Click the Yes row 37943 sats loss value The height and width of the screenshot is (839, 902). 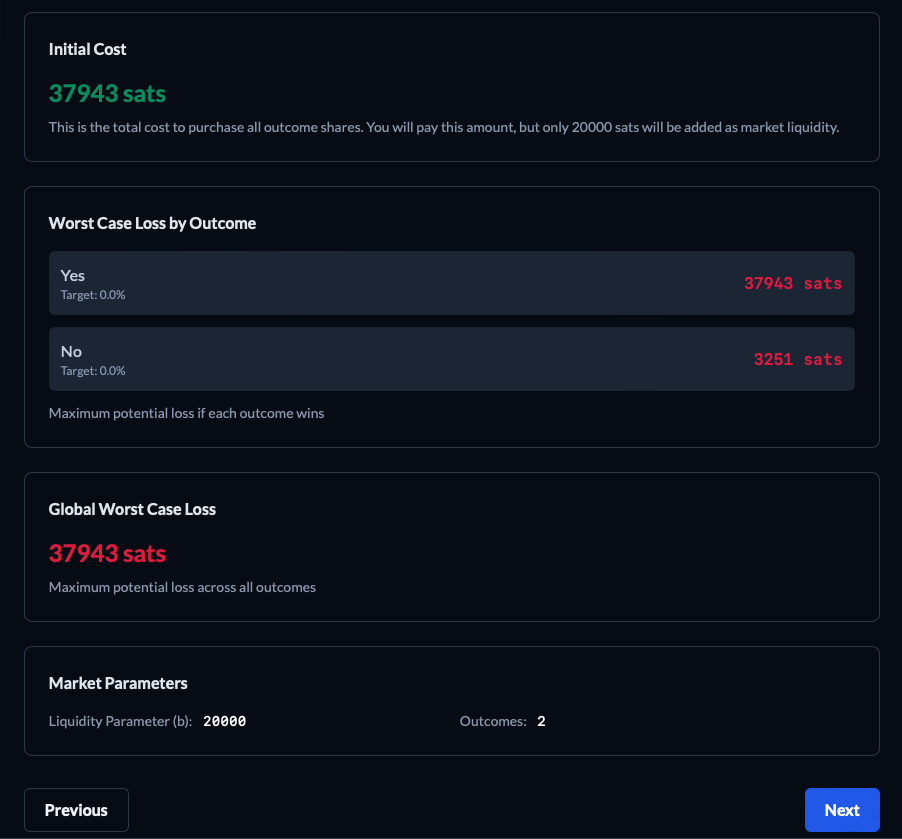point(793,283)
